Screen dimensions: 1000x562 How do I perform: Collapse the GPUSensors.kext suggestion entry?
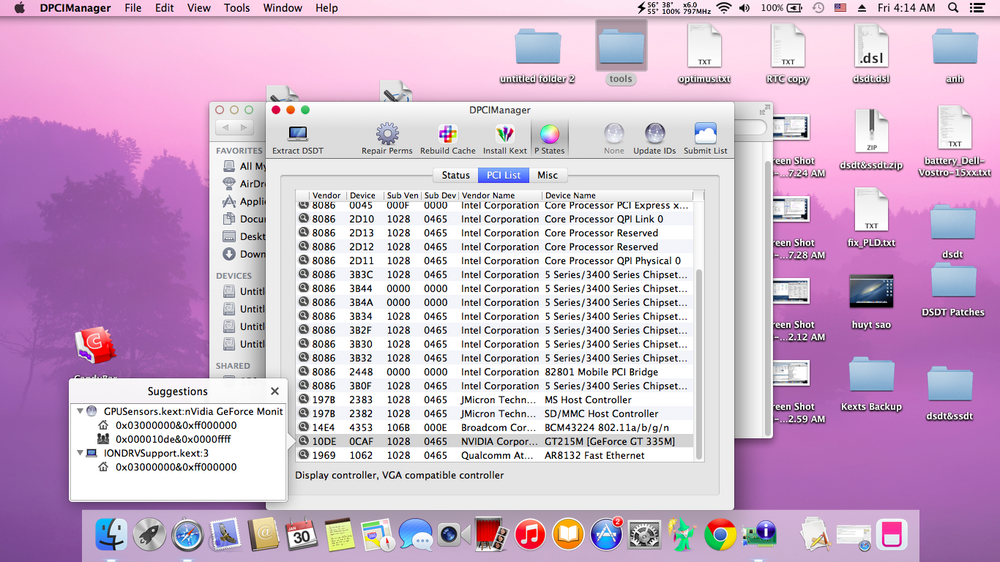(80, 411)
